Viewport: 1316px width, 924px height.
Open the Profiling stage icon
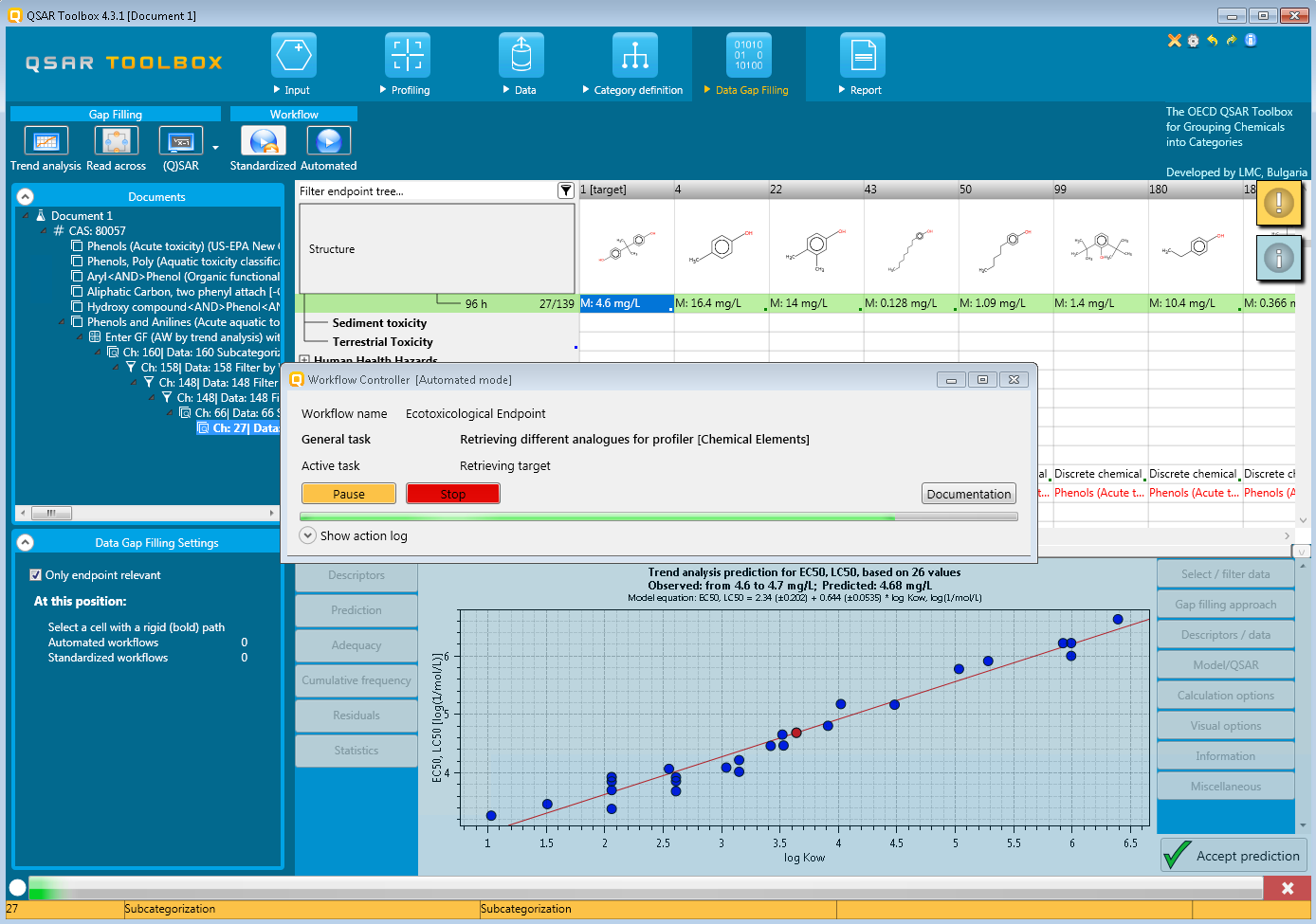408,56
